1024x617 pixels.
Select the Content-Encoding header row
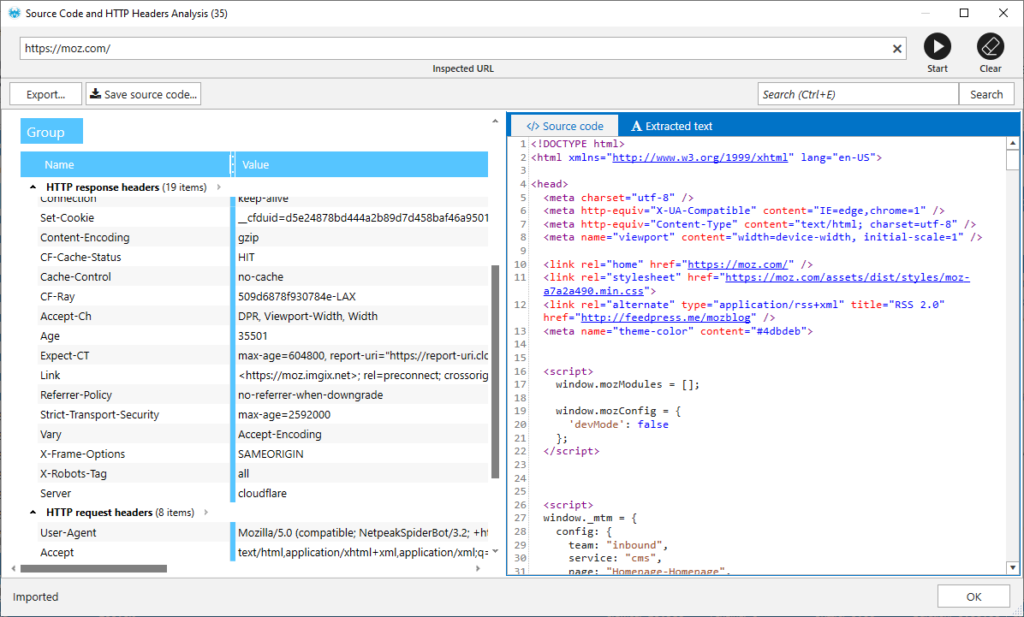263,237
